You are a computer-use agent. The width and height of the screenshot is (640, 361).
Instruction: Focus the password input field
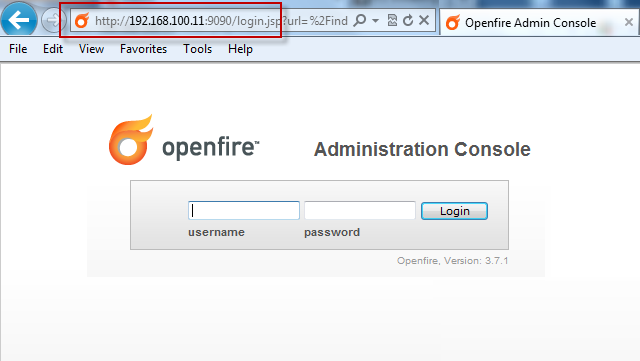coord(360,210)
